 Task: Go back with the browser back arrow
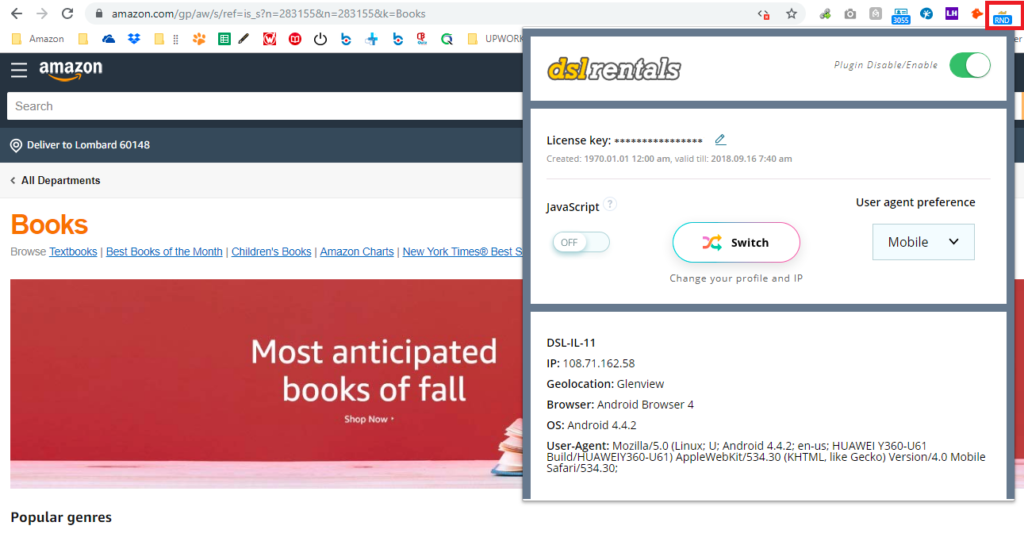[16, 13]
